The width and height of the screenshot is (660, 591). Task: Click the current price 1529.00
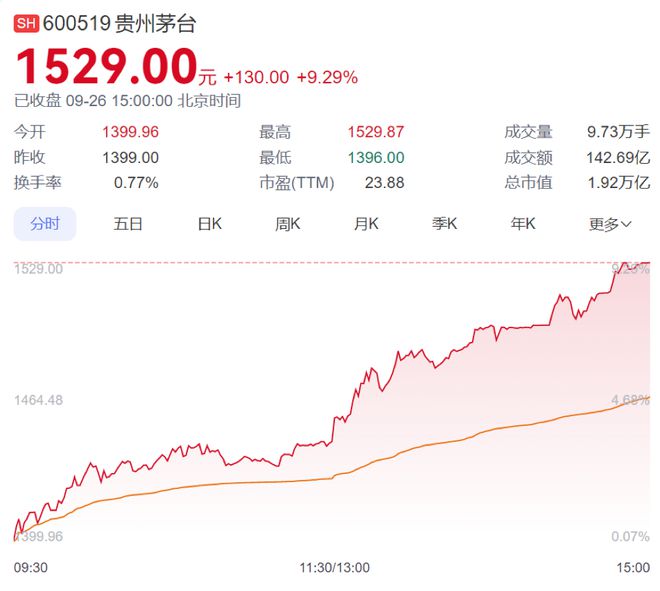tap(105, 68)
